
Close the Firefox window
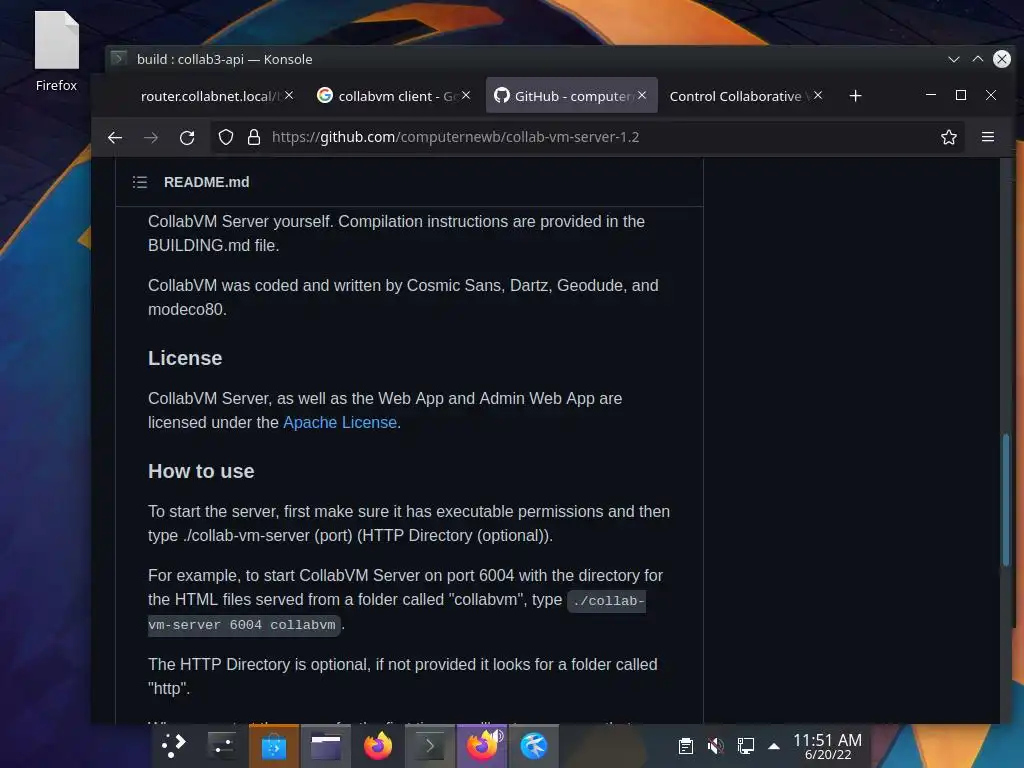pyautogui.click(x=991, y=95)
